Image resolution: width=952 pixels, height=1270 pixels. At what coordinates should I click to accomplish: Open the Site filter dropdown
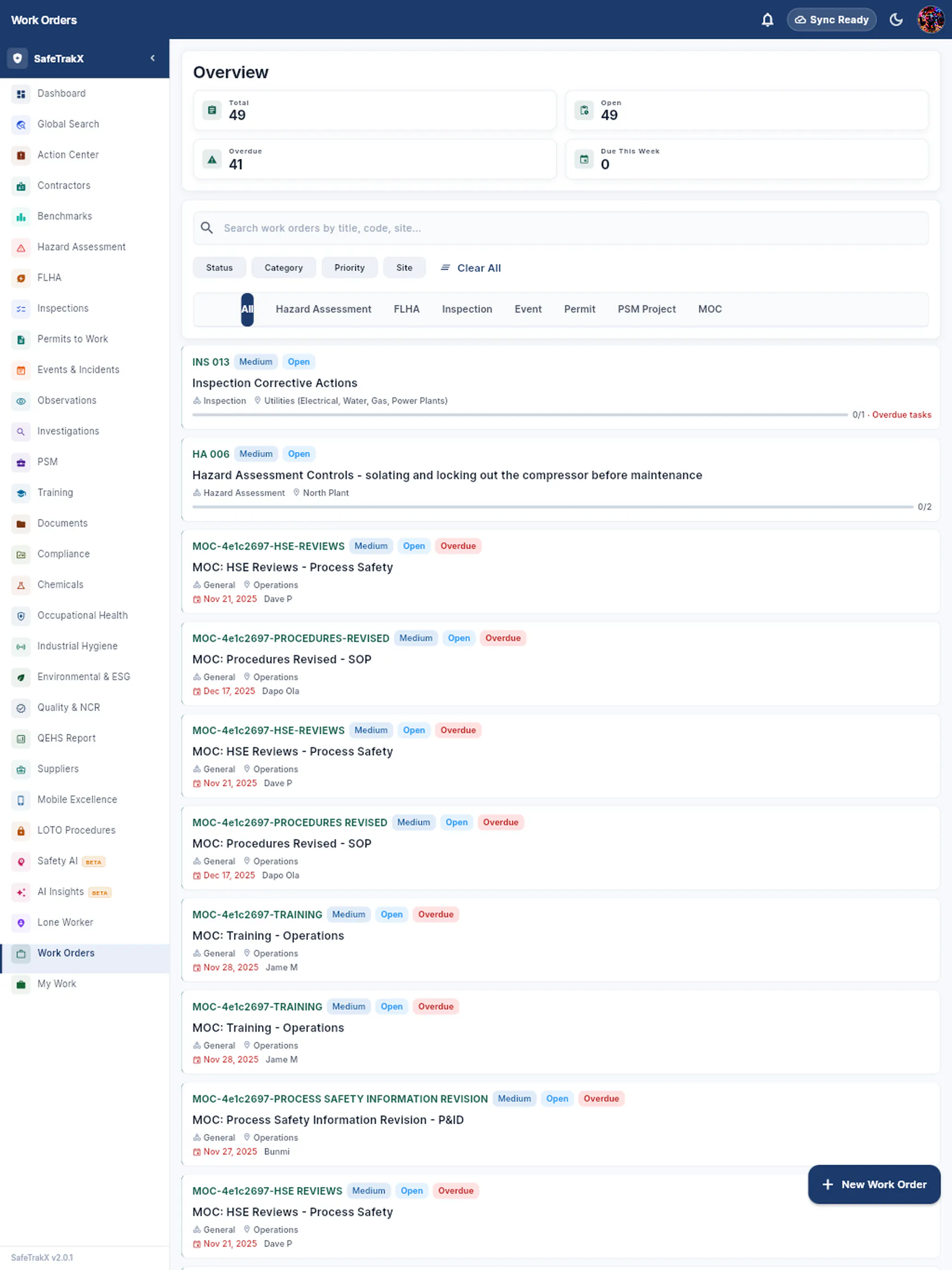click(x=404, y=268)
